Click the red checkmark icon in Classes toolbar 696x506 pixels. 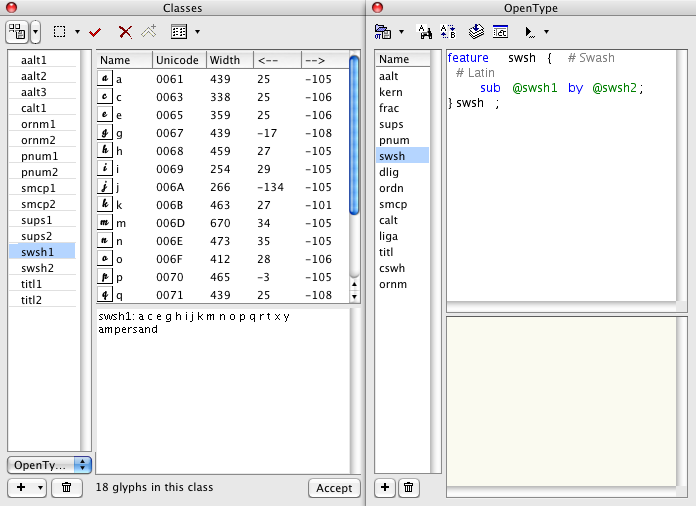pos(95,32)
